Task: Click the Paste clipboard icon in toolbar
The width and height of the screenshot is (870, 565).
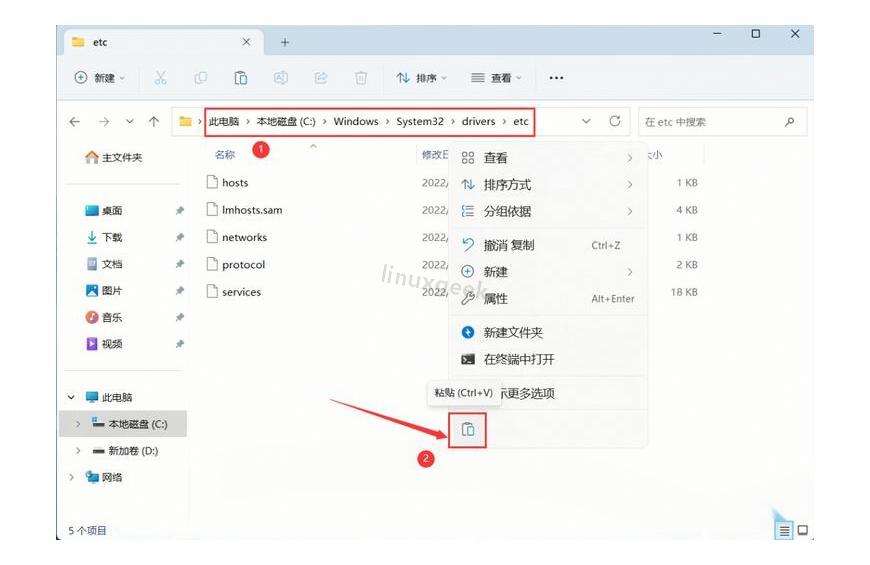Action: 241,78
